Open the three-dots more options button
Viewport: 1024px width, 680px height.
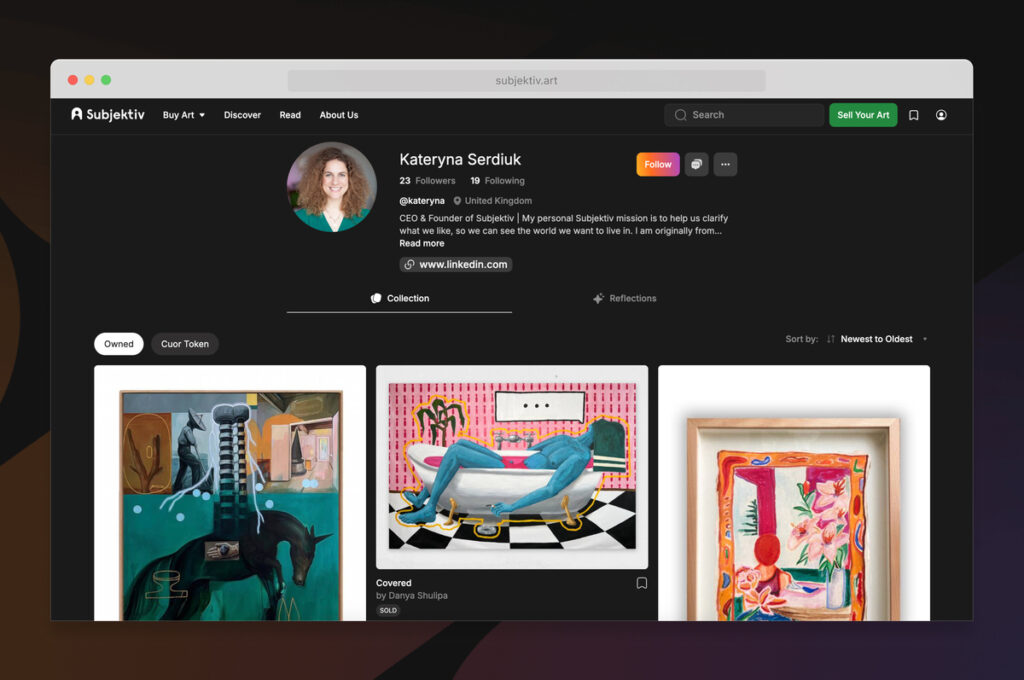[x=726, y=165]
